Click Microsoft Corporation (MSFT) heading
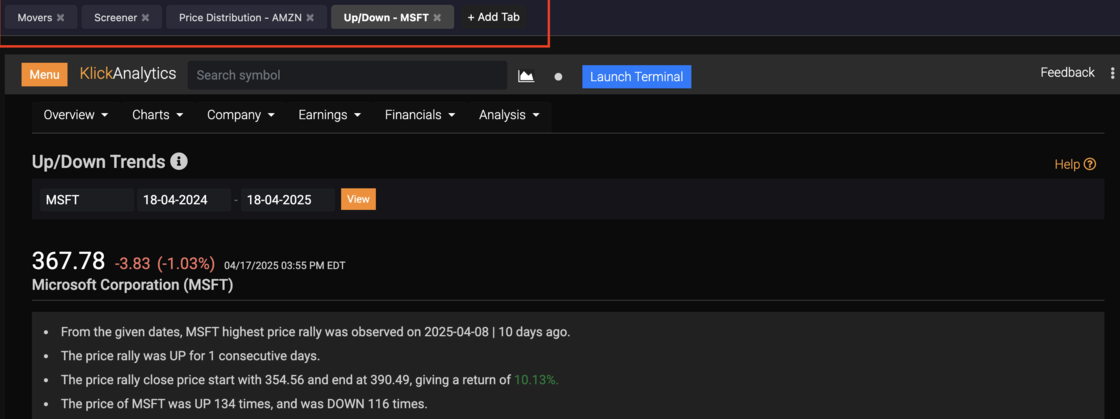Image resolution: width=1120 pixels, height=419 pixels. tap(133, 285)
